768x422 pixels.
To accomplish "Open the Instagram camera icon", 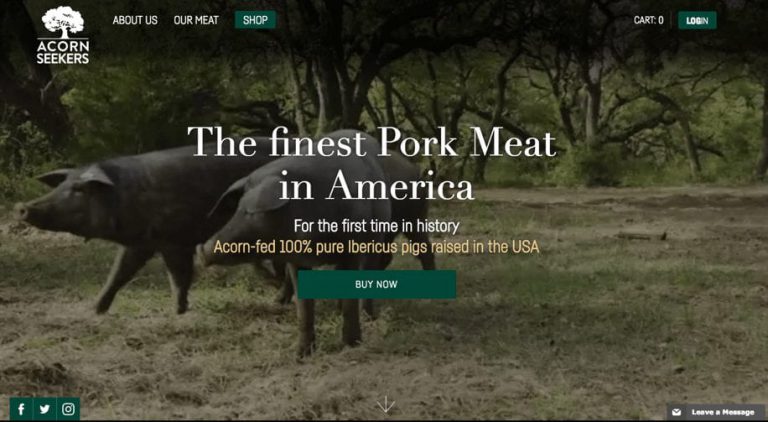I will (x=68, y=409).
